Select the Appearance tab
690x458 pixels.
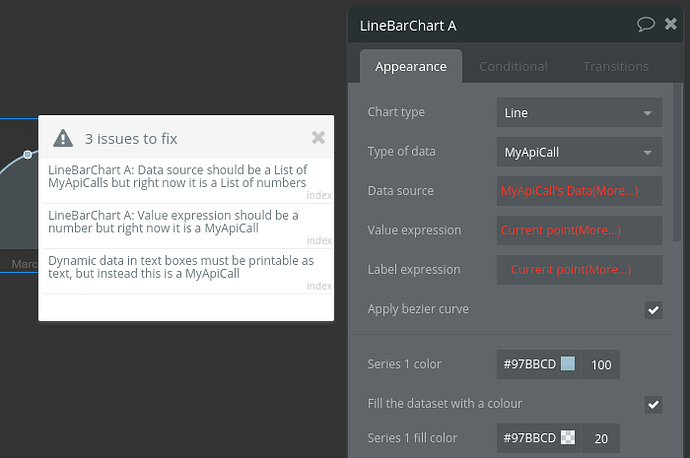pyautogui.click(x=411, y=67)
